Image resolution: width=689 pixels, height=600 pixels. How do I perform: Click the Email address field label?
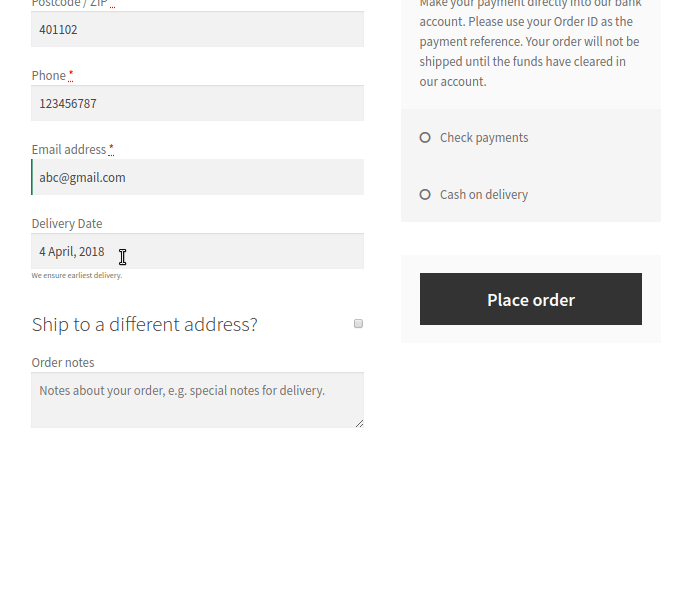68,150
